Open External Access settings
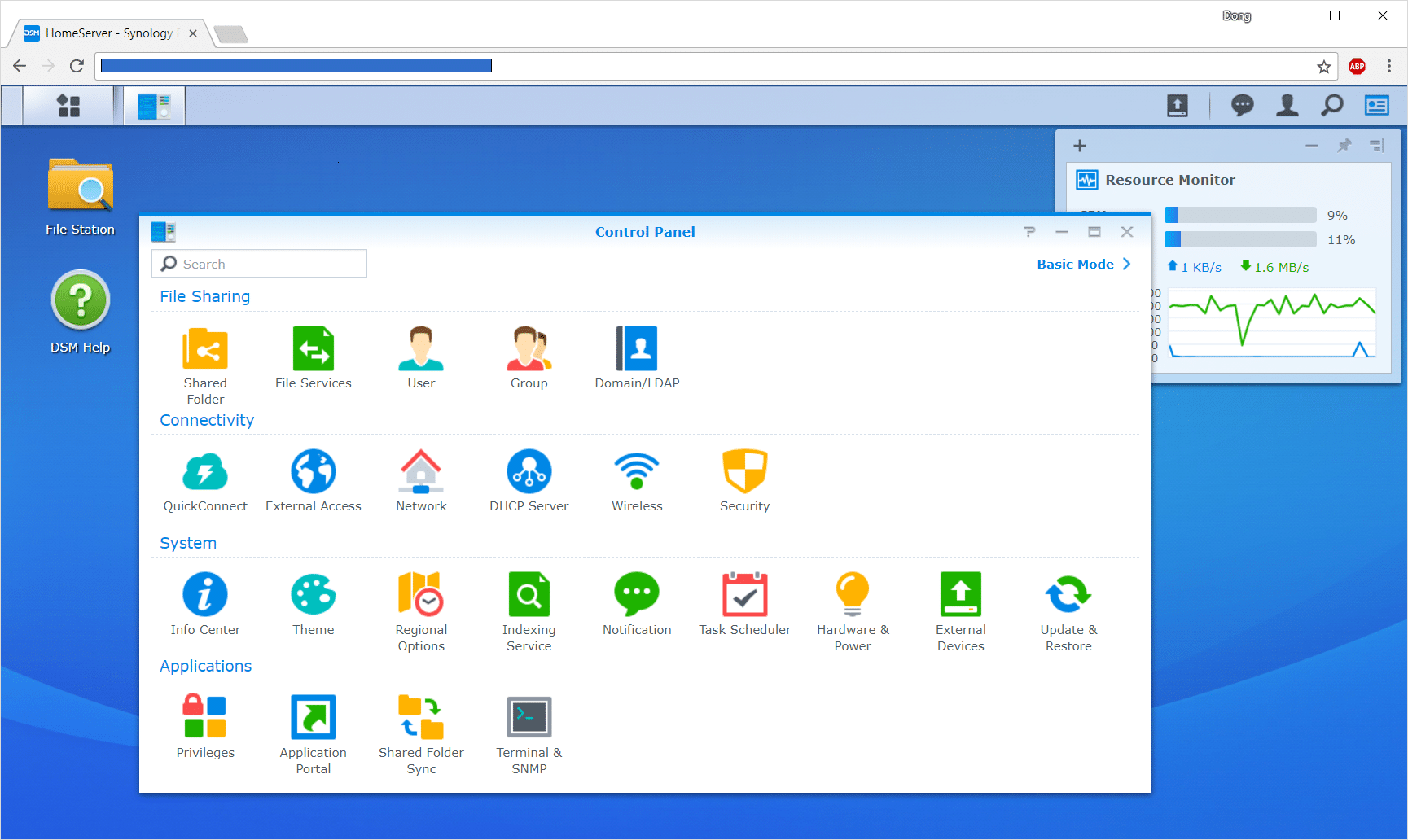The width and height of the screenshot is (1408, 840). tap(314, 481)
